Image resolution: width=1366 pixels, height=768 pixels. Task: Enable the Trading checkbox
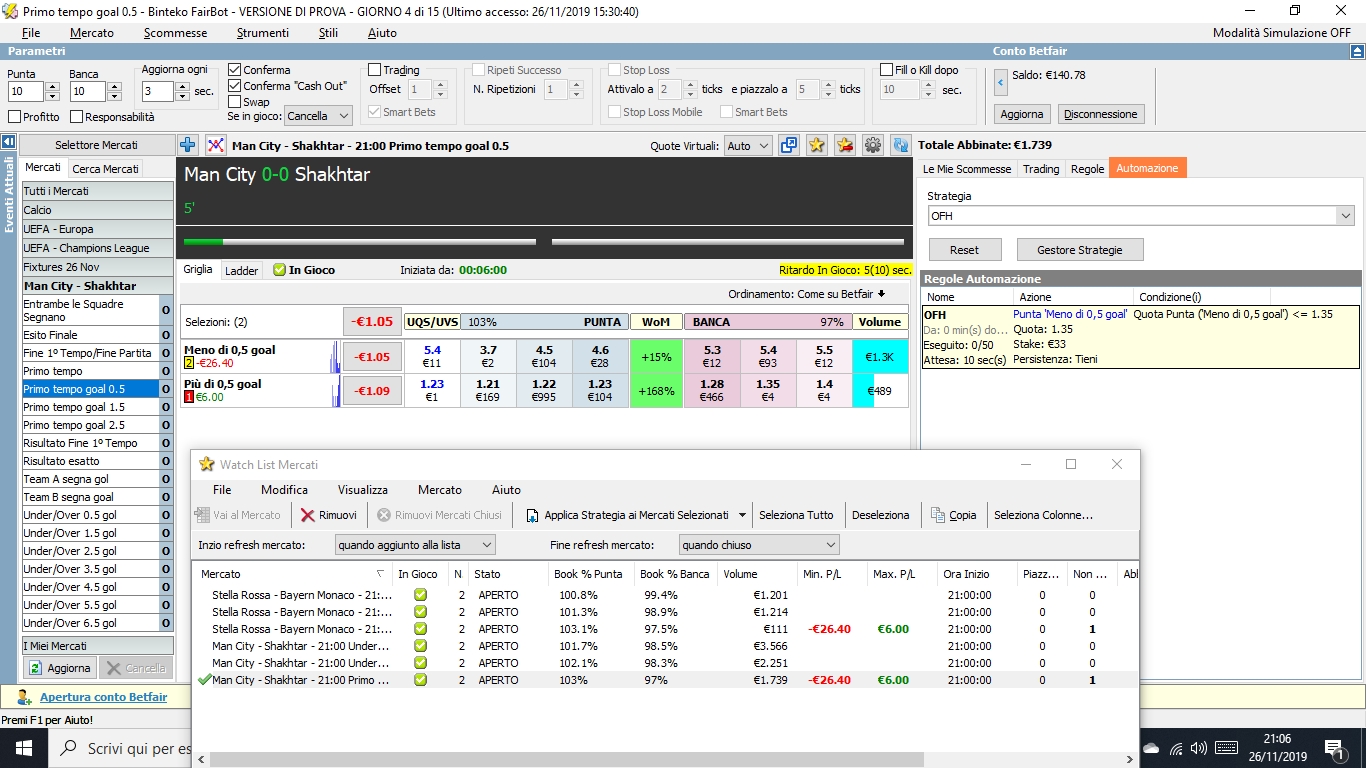(374, 70)
